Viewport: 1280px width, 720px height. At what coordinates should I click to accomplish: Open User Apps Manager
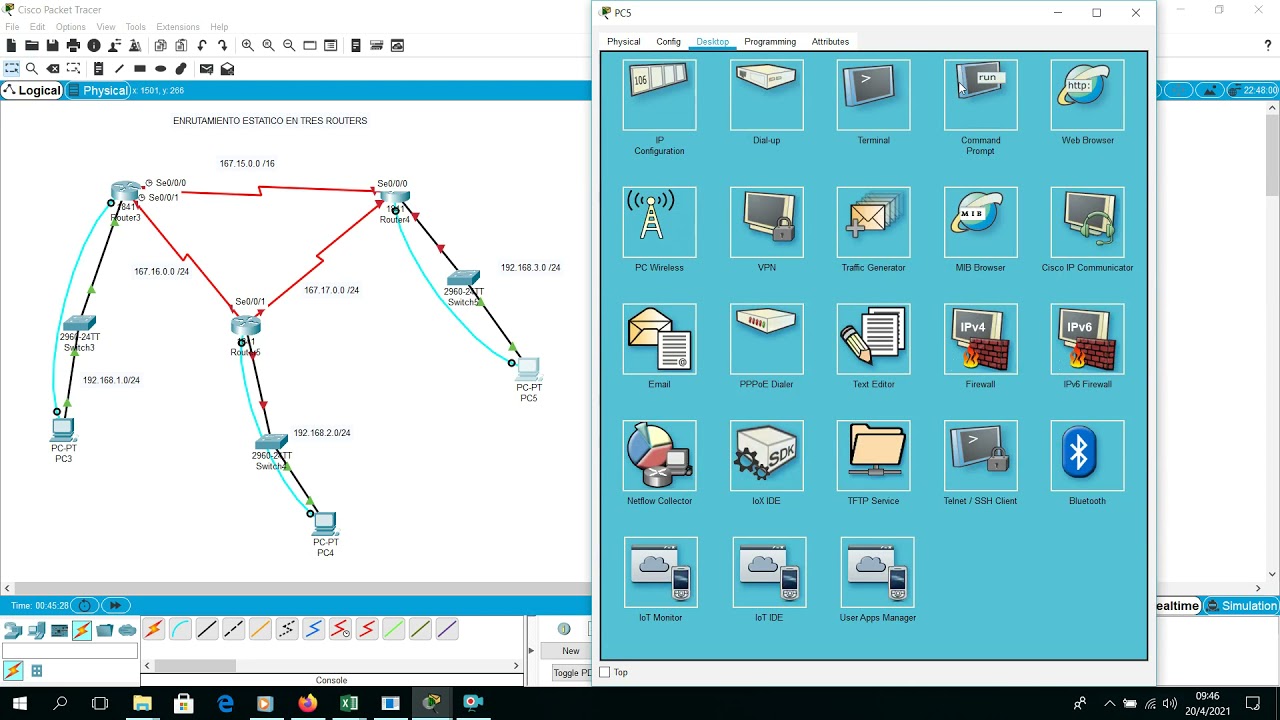point(877,572)
